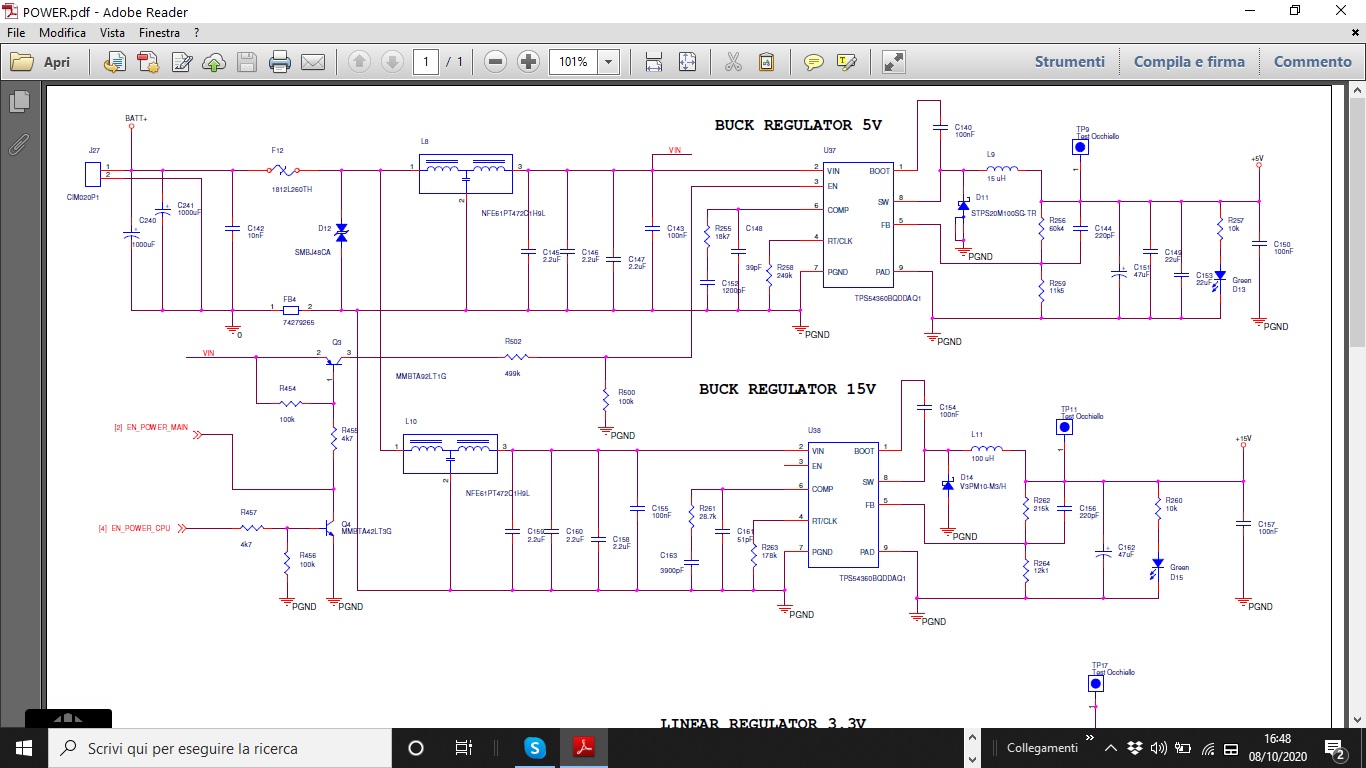
Task: Print the document with printer icon
Action: pyautogui.click(x=280, y=62)
